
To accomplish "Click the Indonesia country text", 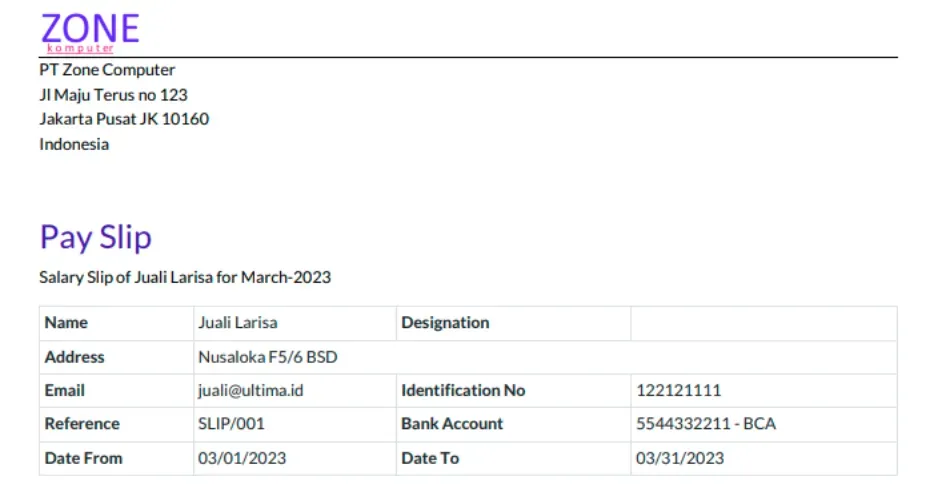I will pos(74,144).
